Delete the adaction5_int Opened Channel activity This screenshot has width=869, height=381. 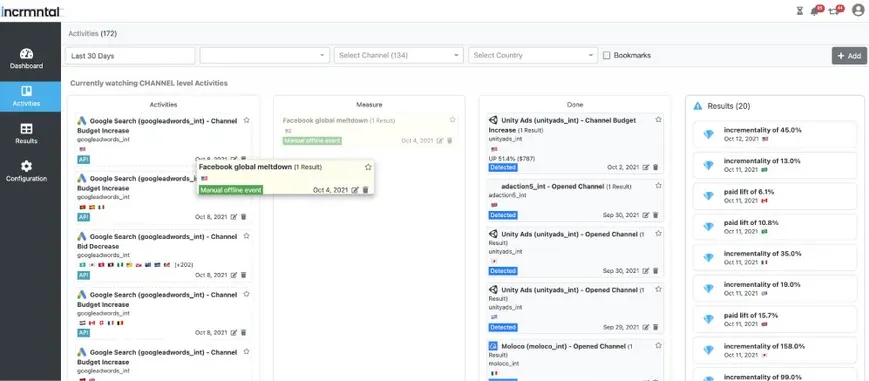656,215
